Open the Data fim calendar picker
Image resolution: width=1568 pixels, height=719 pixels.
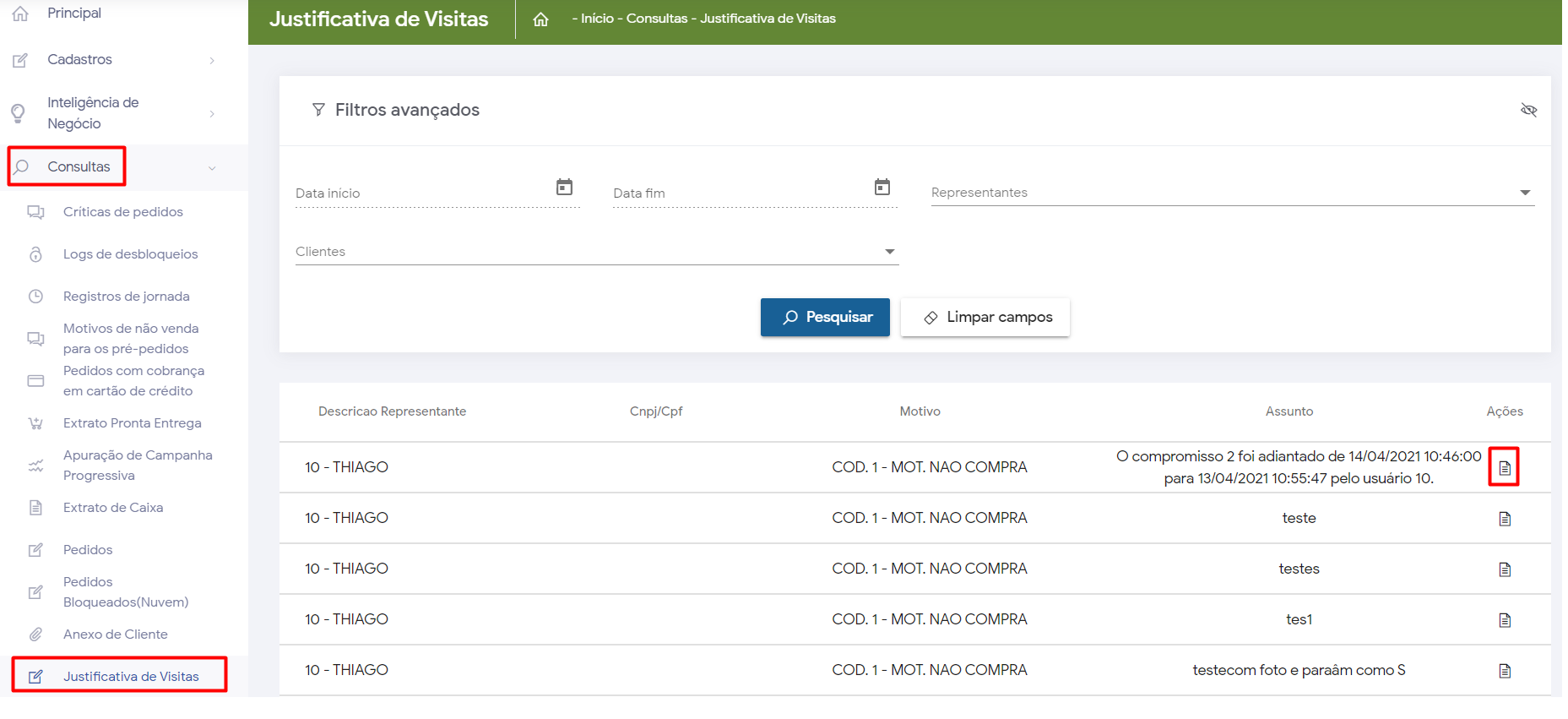pyautogui.click(x=882, y=187)
